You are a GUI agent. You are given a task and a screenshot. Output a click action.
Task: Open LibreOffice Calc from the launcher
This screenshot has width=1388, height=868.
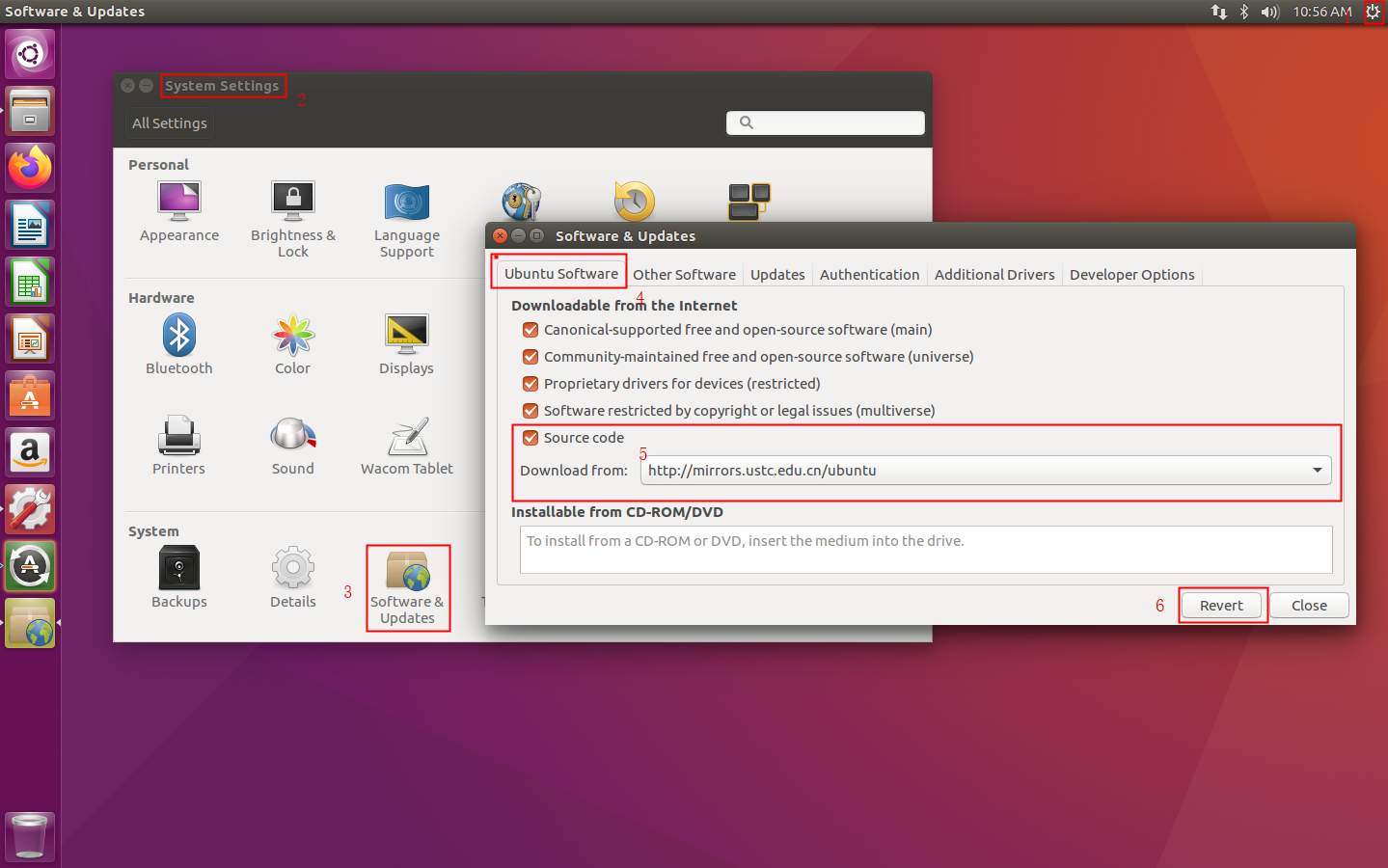tap(30, 282)
